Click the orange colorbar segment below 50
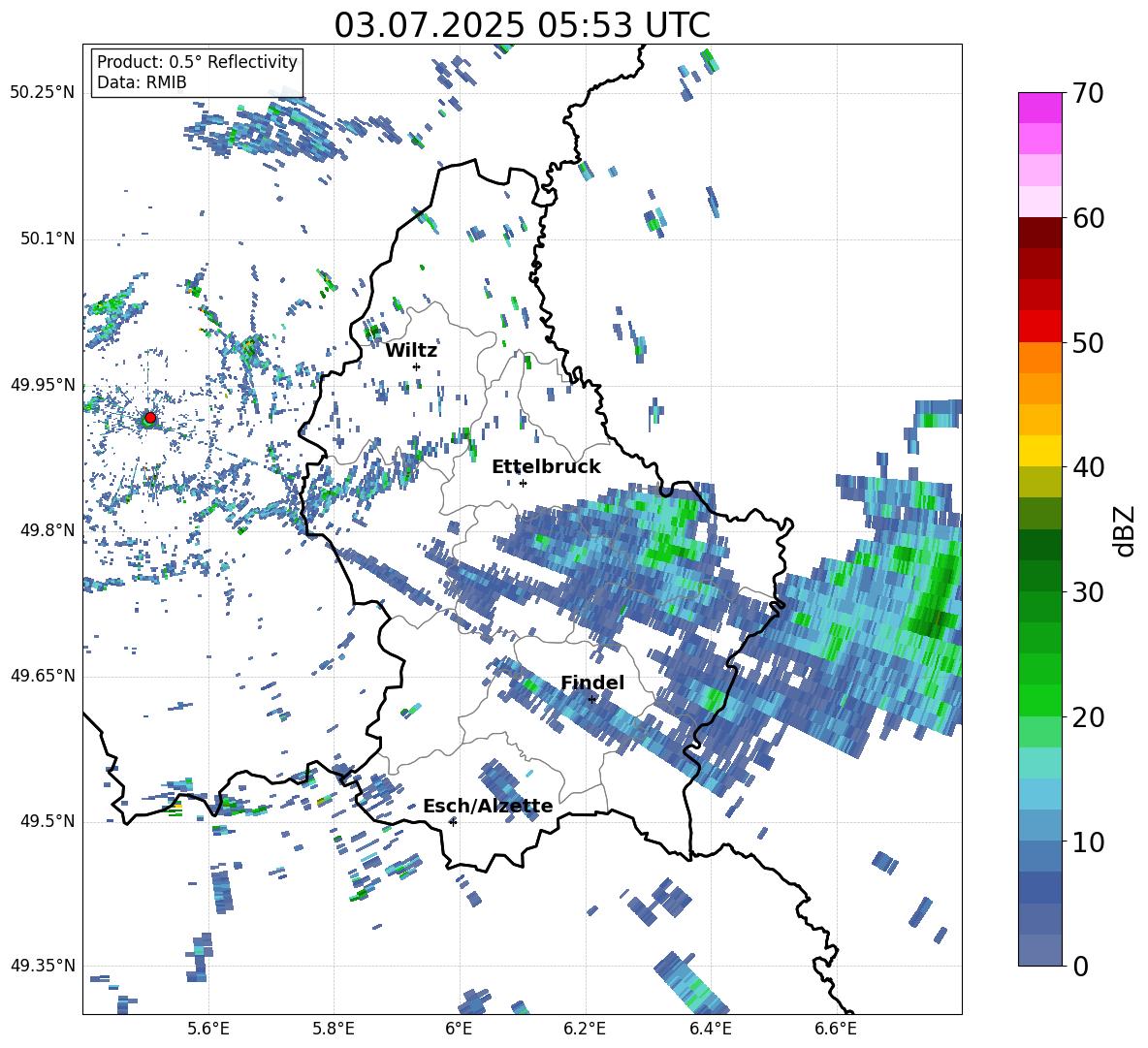 click(1040, 358)
